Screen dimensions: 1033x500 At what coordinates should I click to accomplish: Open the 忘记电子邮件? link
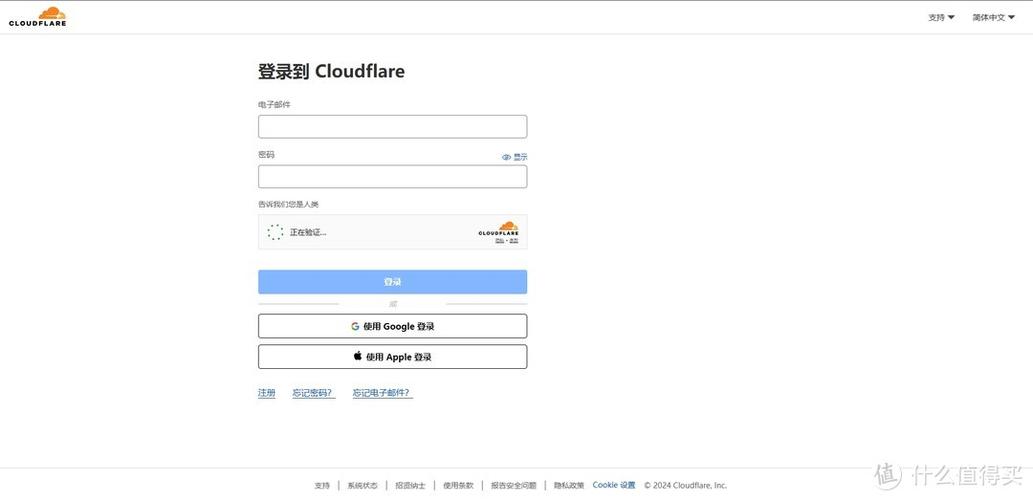383,393
